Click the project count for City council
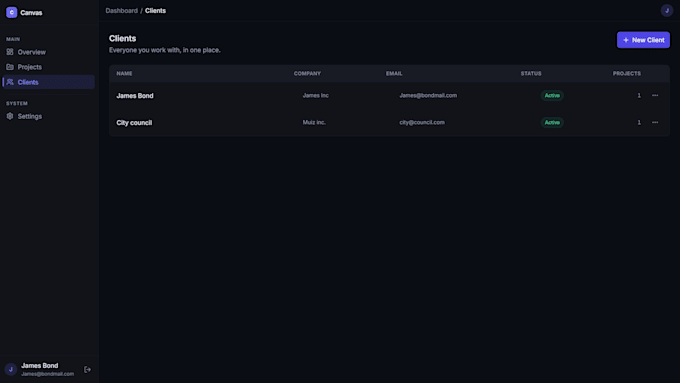This screenshot has width=680, height=383. click(639, 122)
